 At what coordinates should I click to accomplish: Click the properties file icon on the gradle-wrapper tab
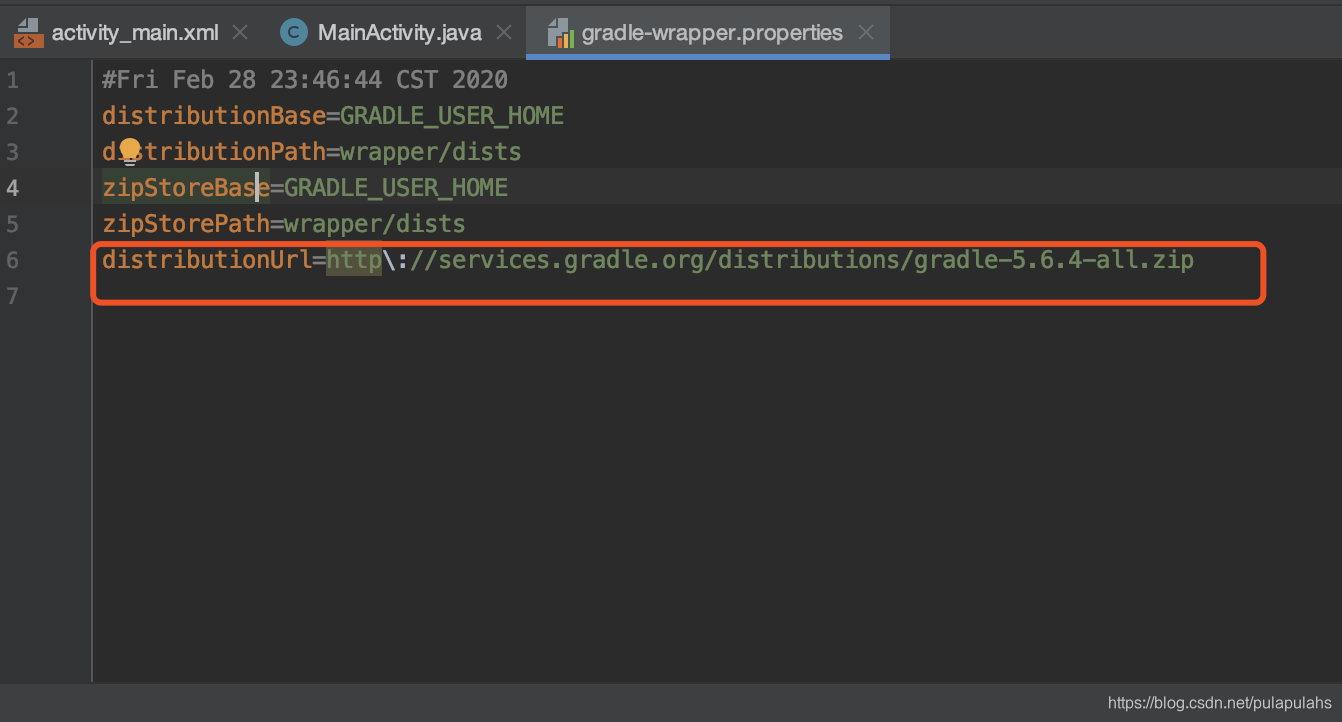coord(560,32)
